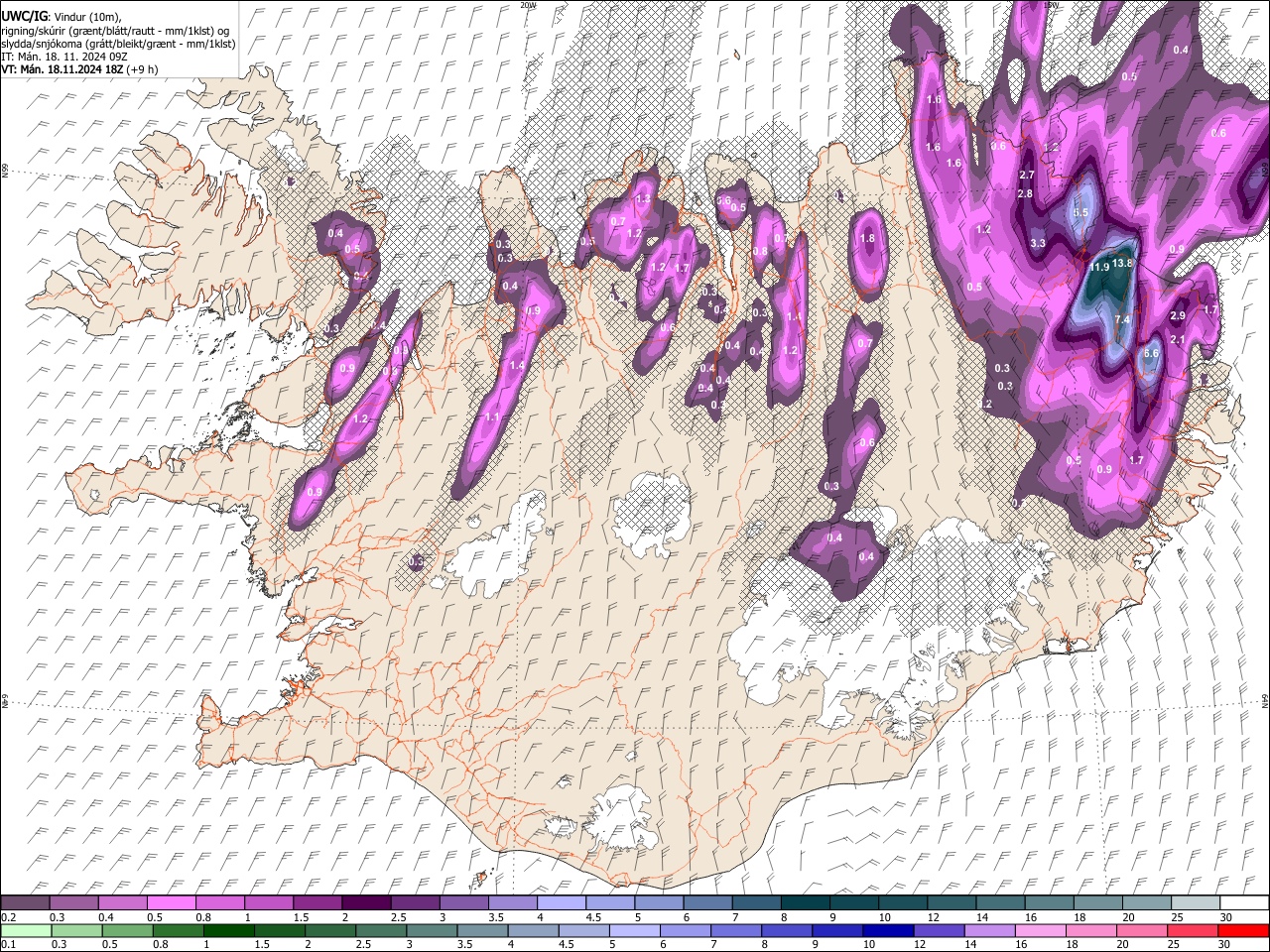Click the 11.9 precipitation value on the map
1270x952 pixels.
tap(1099, 268)
